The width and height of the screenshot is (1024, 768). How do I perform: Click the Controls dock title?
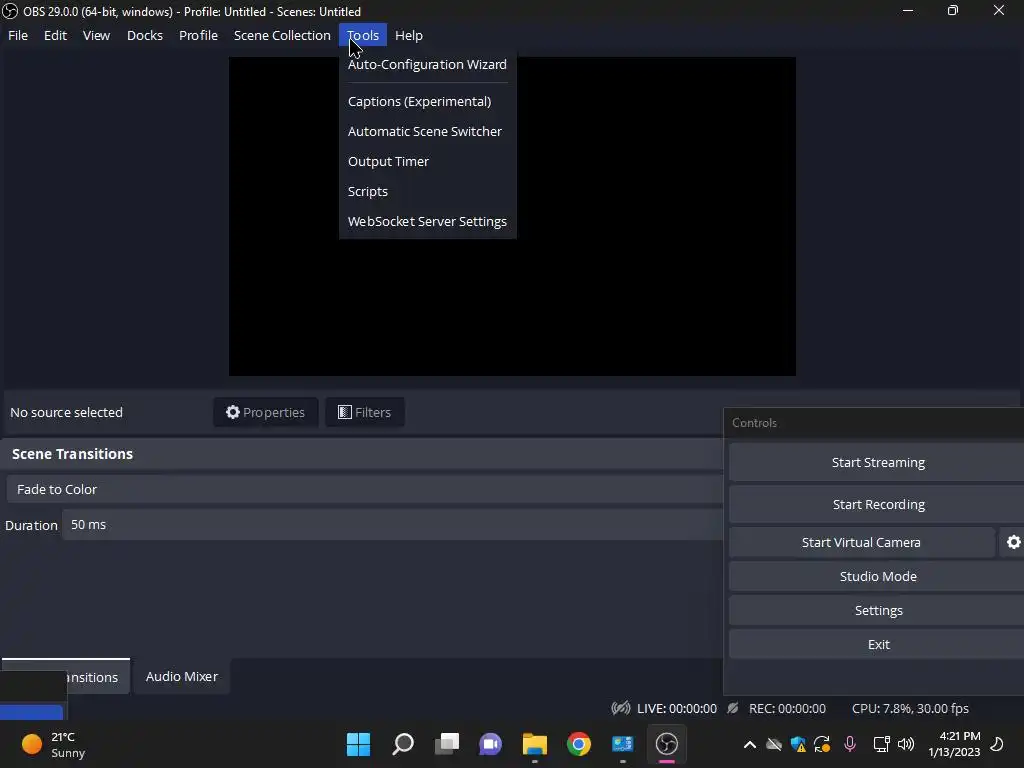754,423
